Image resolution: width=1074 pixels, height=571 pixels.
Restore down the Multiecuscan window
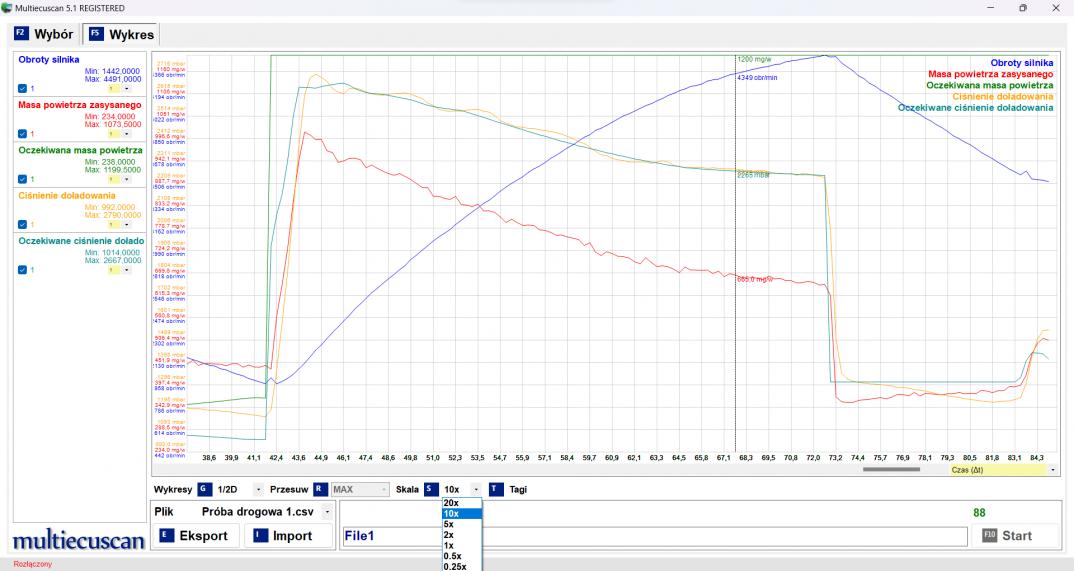coord(1023,8)
